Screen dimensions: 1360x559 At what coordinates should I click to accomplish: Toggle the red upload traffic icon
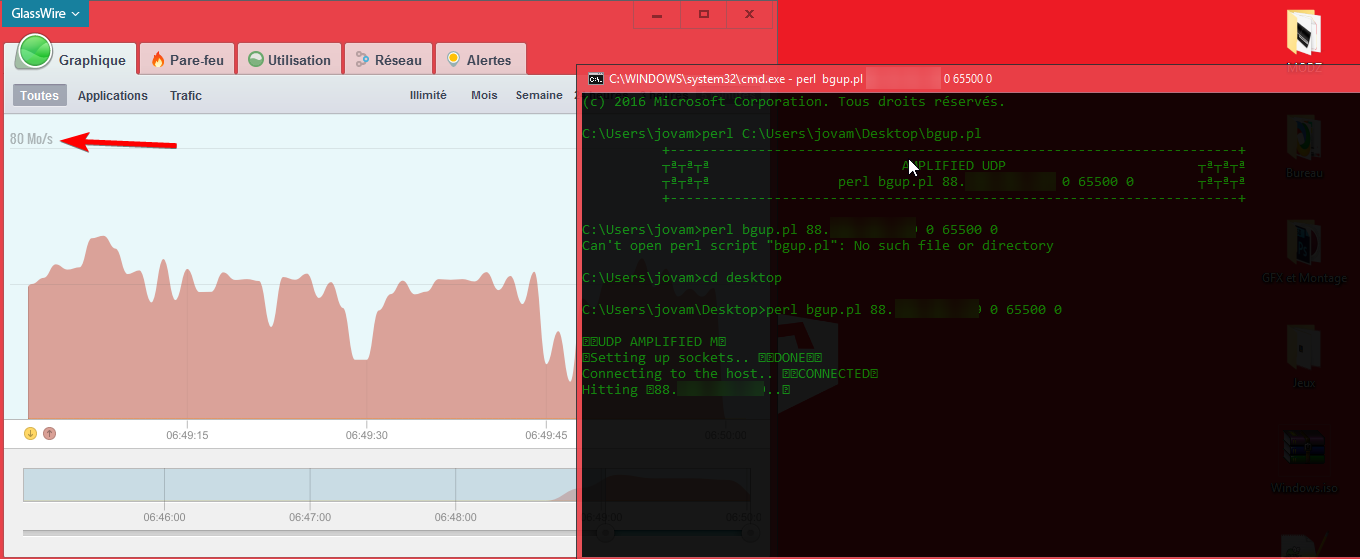49,433
